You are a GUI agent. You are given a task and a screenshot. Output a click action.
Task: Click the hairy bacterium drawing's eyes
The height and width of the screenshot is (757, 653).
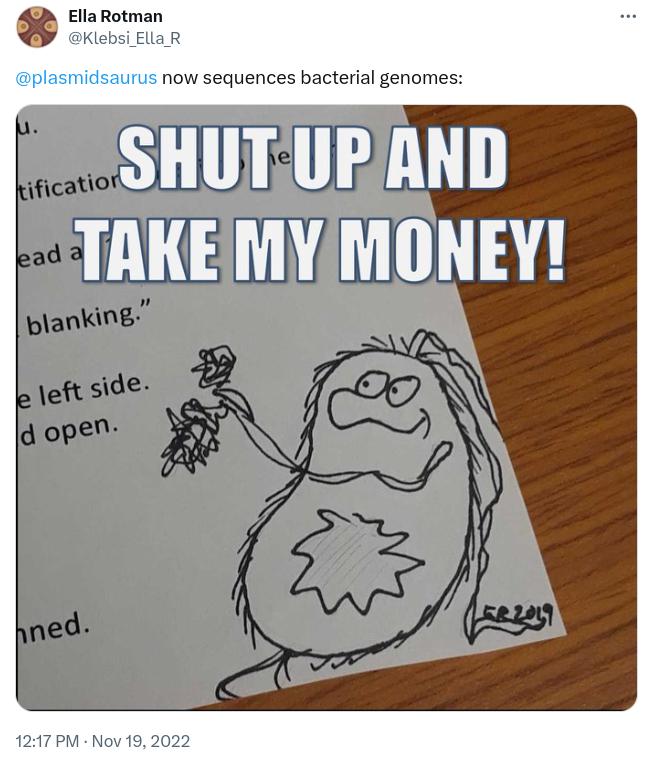pos(388,388)
